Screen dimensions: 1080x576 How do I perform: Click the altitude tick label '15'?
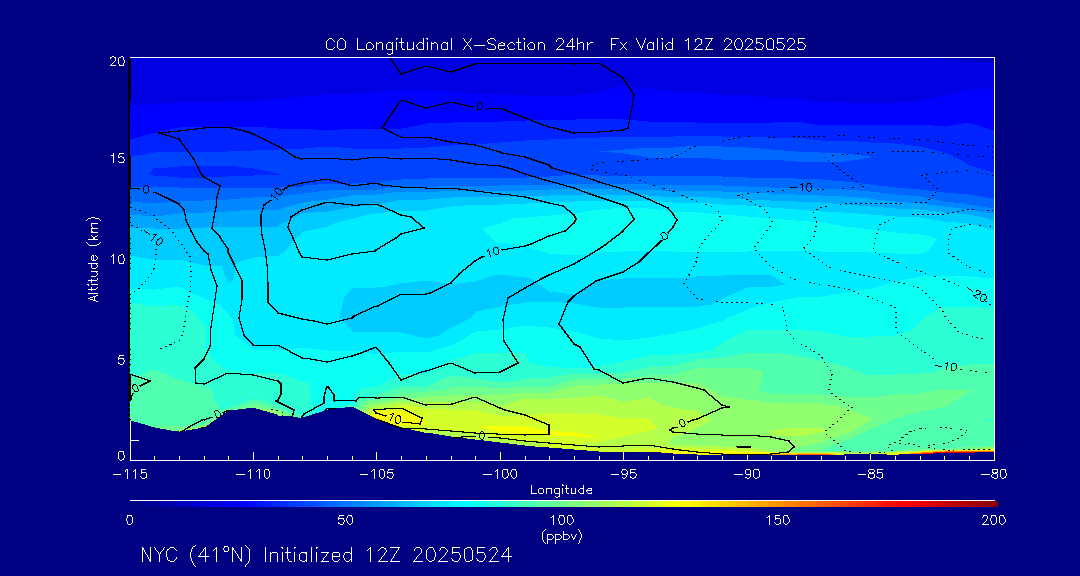117,158
